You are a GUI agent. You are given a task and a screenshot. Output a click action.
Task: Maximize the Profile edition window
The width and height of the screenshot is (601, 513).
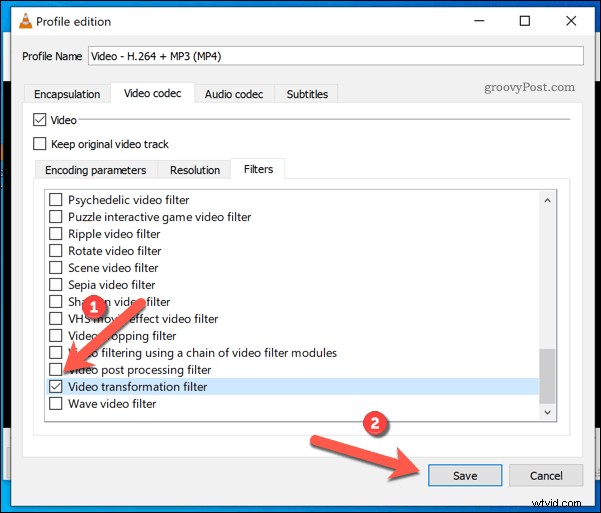pyautogui.click(x=525, y=21)
